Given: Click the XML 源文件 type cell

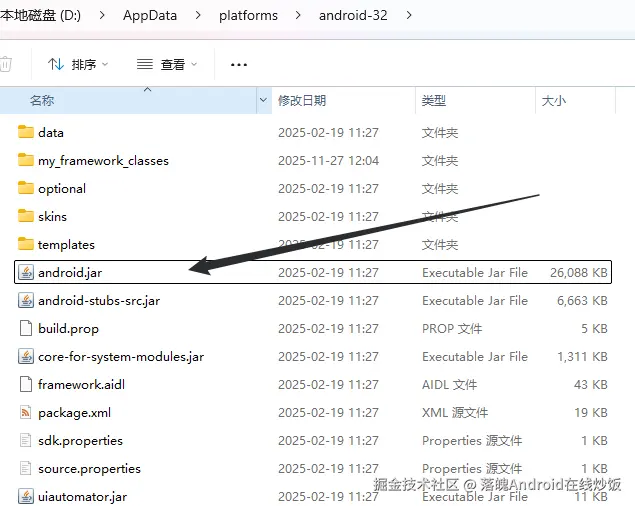Looking at the screenshot, I should [x=455, y=412].
